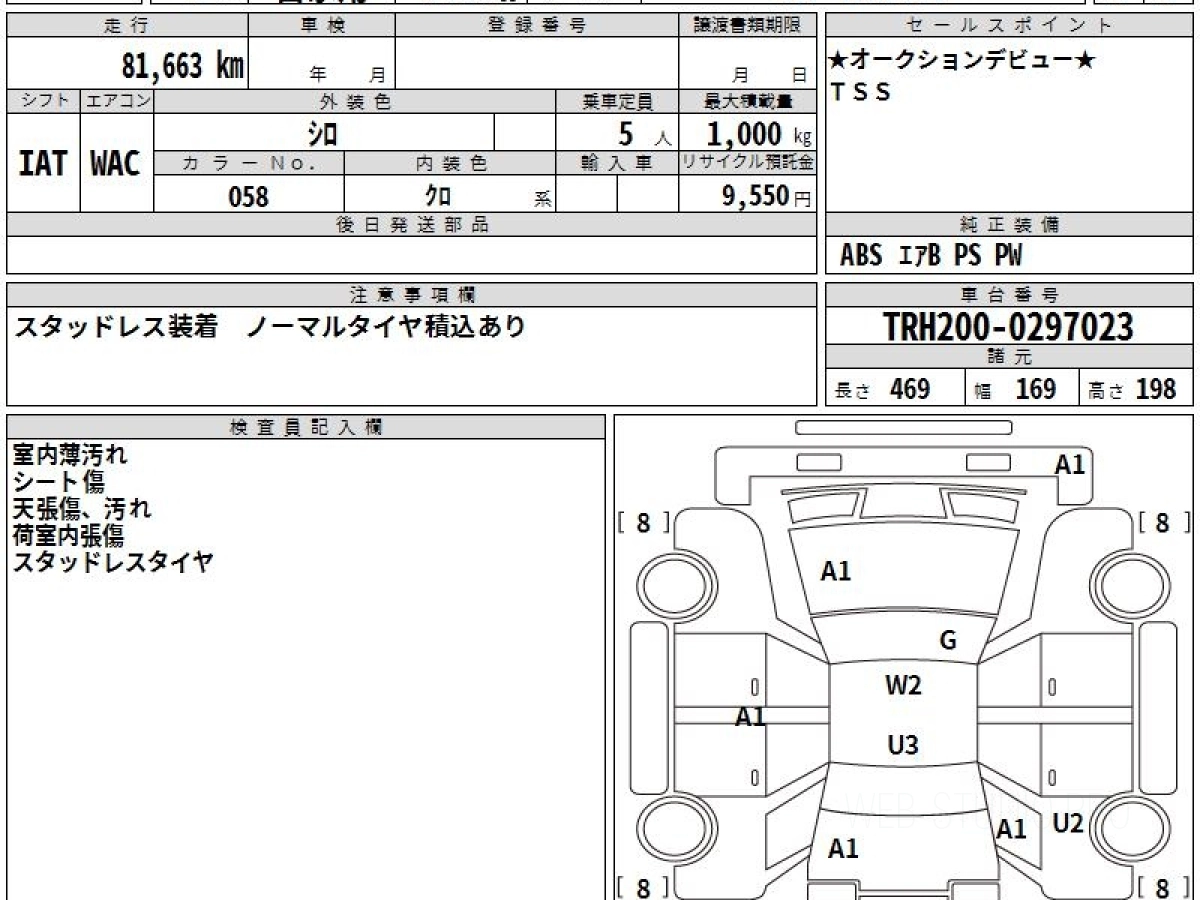This screenshot has height=900, width=1200.
Task: Click the 外装色 header
Action: click(x=355, y=101)
